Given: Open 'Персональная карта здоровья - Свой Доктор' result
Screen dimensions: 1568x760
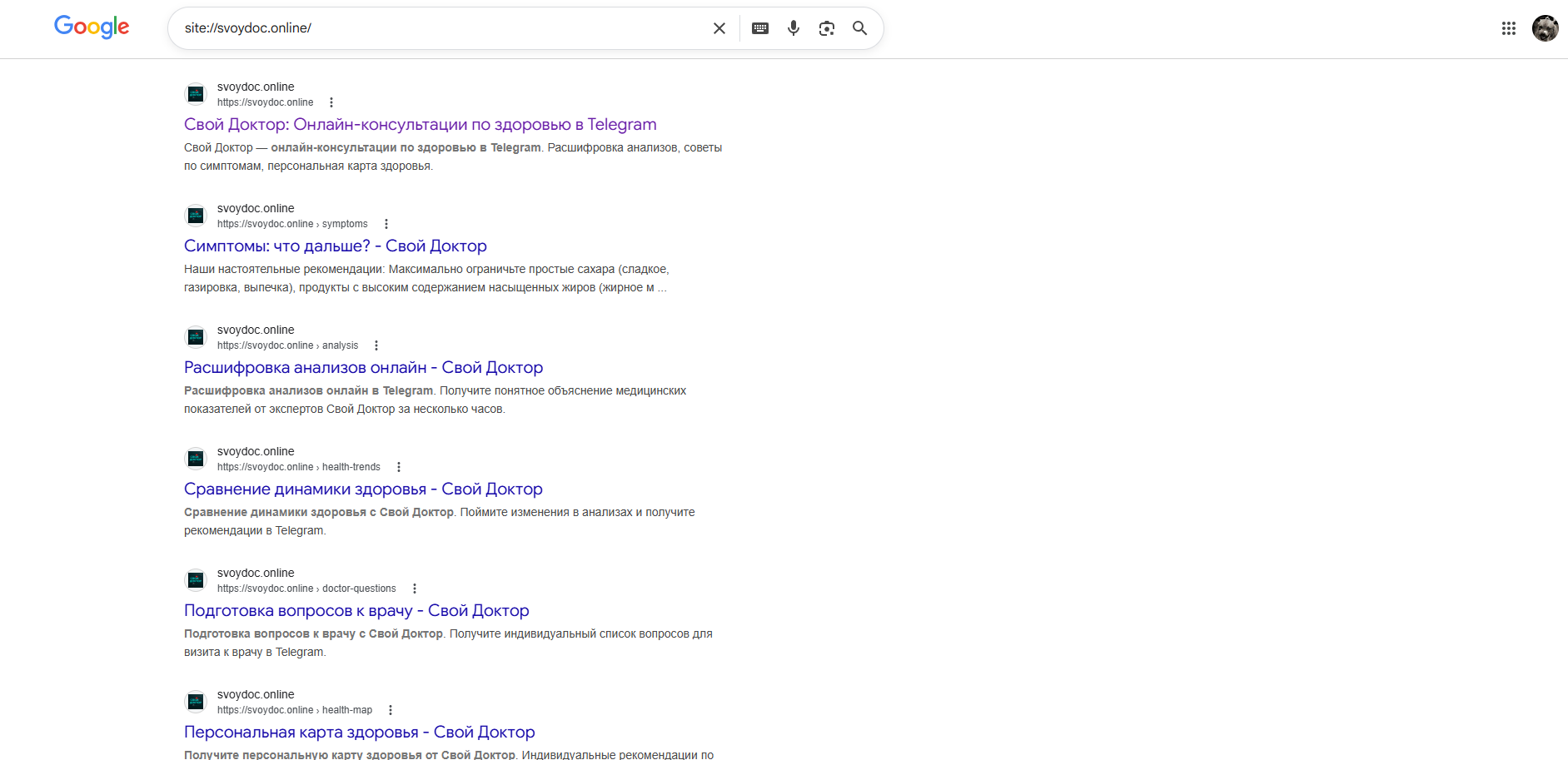Looking at the screenshot, I should coord(360,733).
